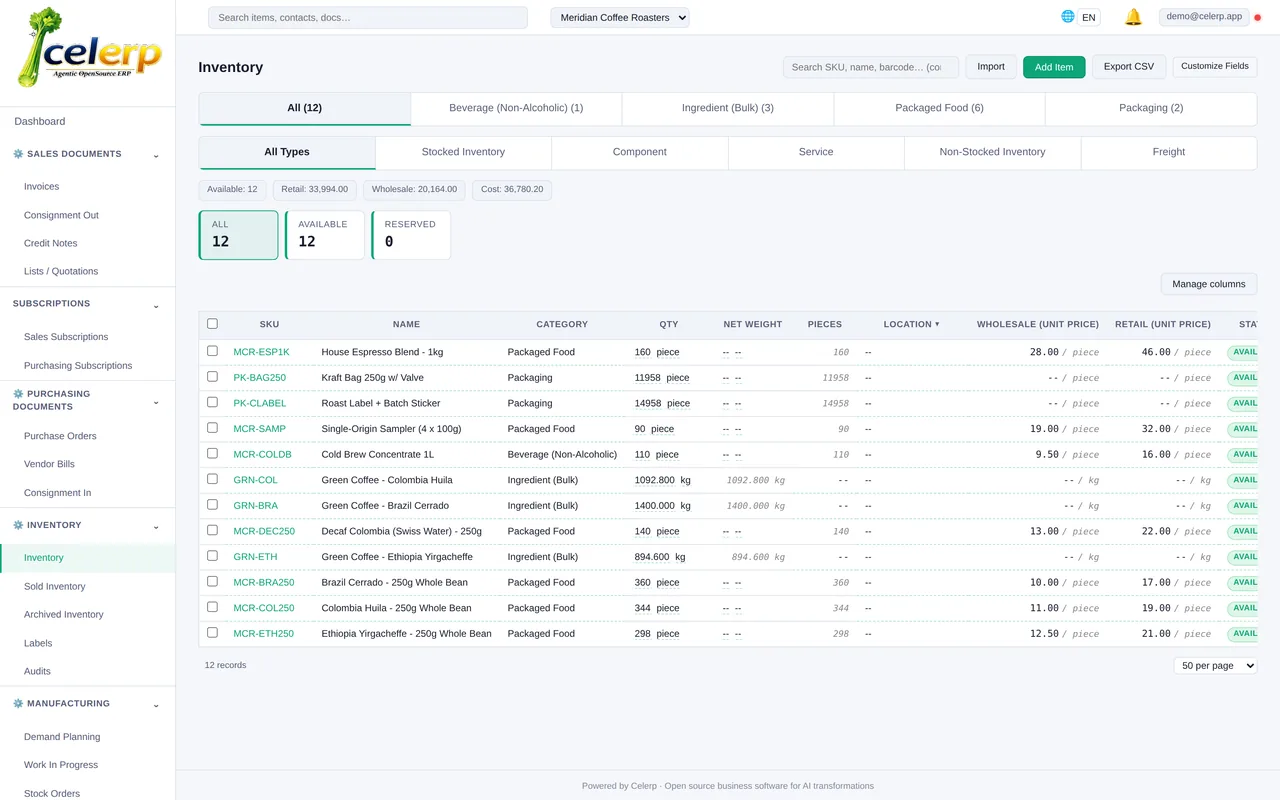Image resolution: width=1280 pixels, height=800 pixels.
Task: Check the GRN-BRA row checkbox
Action: pyautogui.click(x=212, y=505)
